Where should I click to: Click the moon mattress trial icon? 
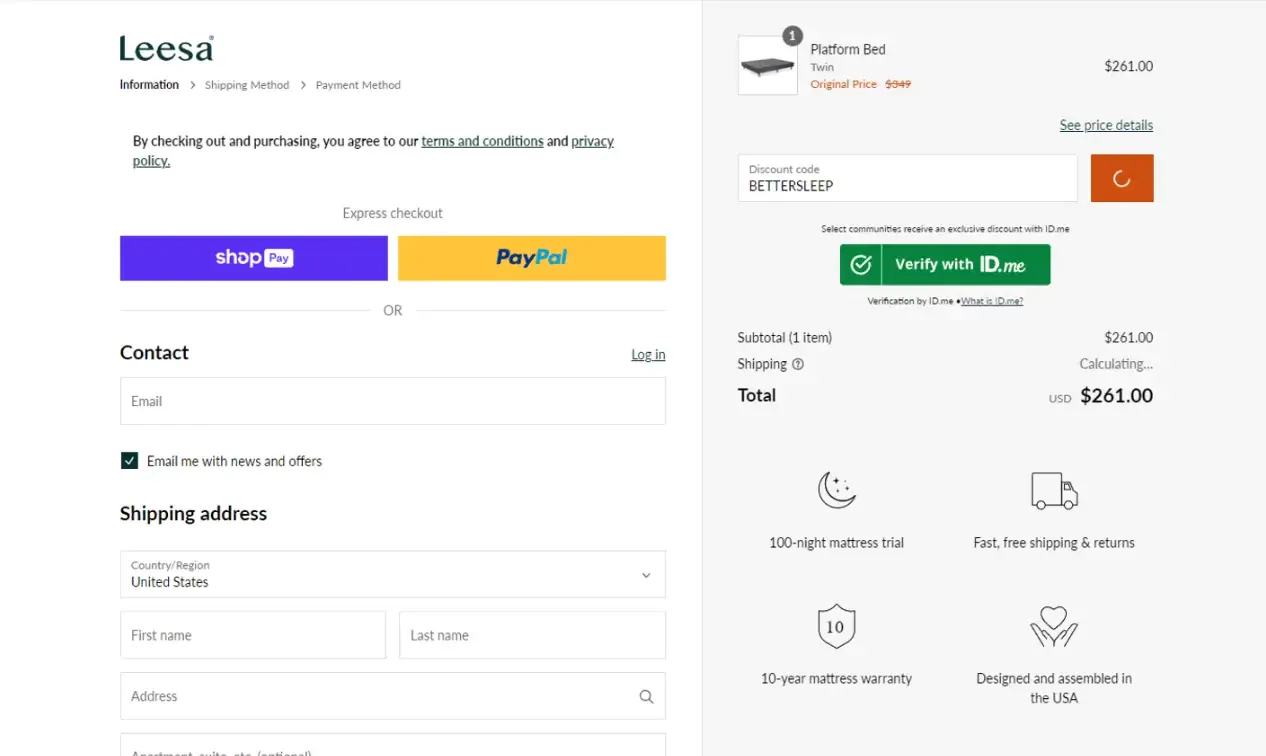click(837, 490)
